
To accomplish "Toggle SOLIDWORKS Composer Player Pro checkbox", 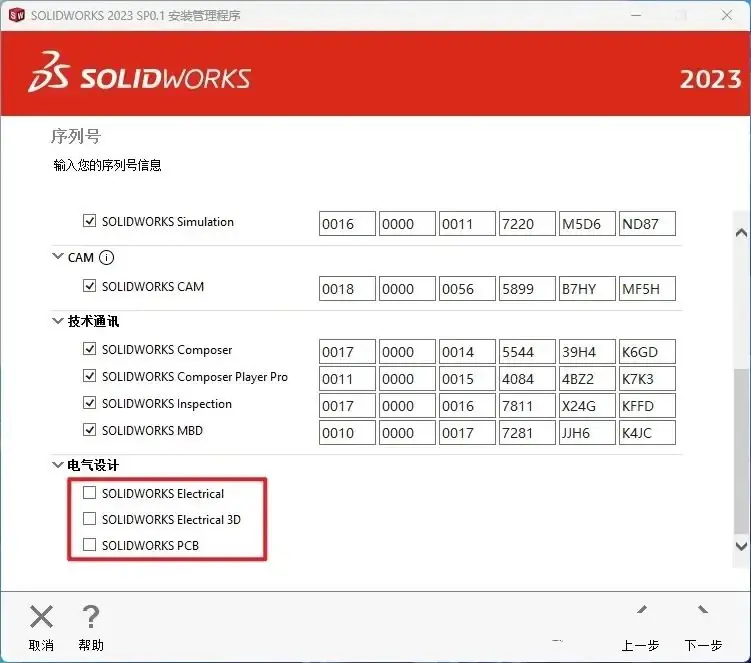I will coord(90,376).
